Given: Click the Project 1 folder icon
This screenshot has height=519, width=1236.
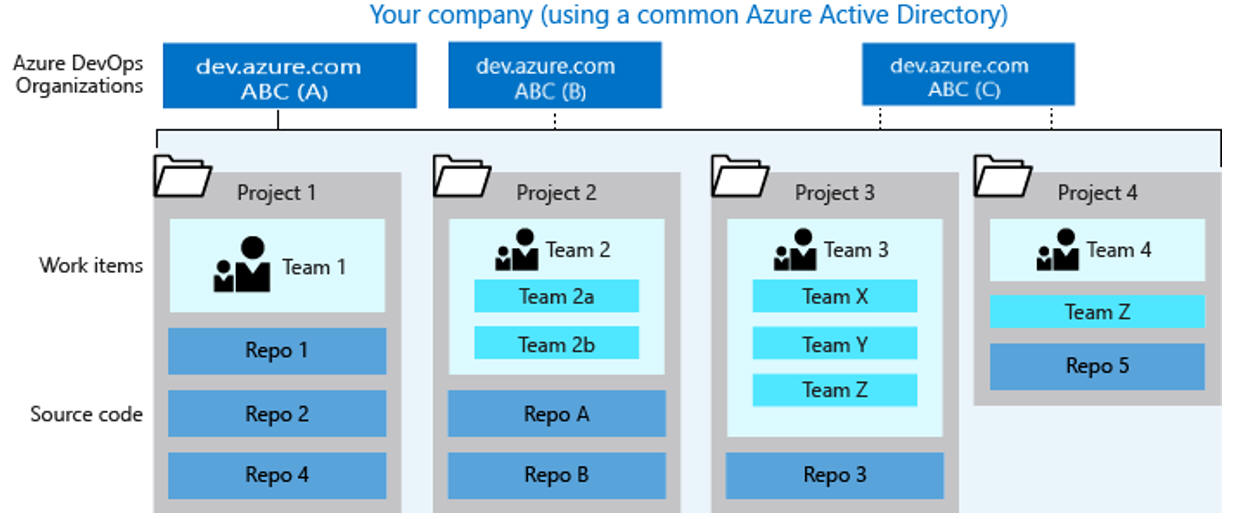Looking at the screenshot, I should pyautogui.click(x=182, y=175).
